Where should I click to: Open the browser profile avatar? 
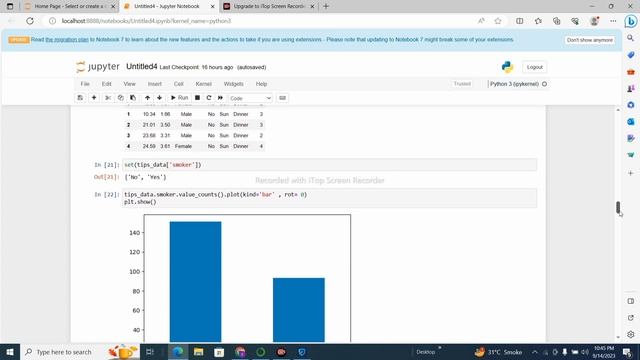594,21
